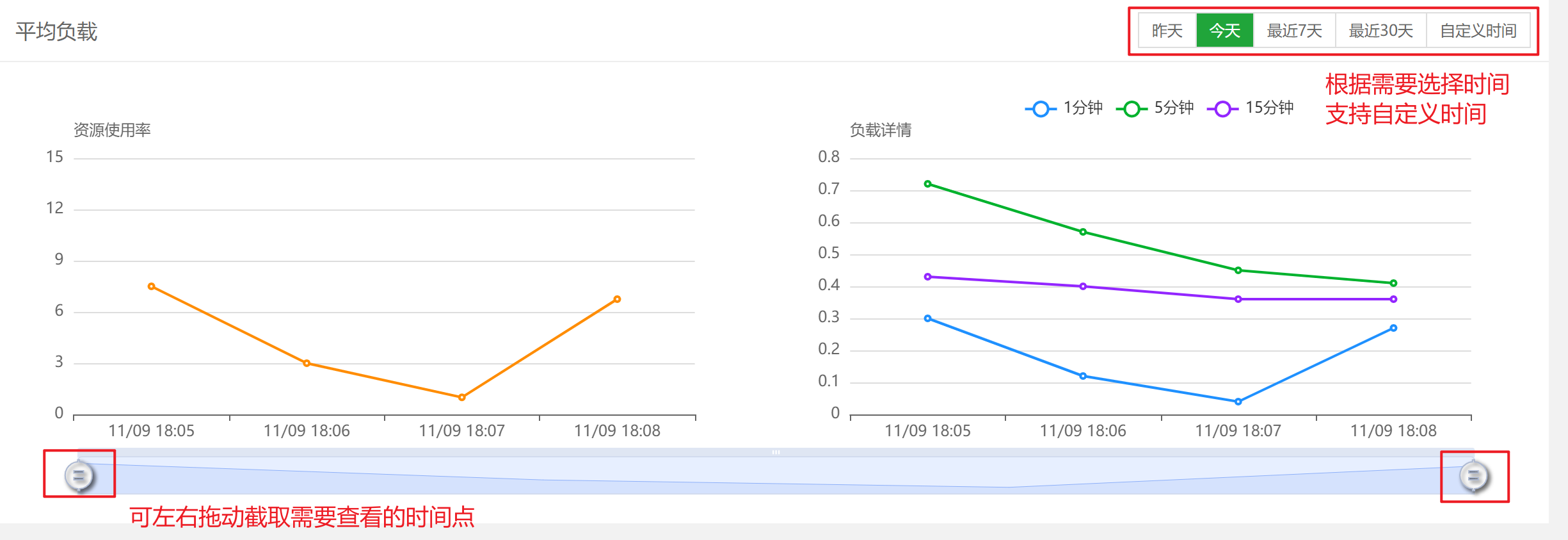Click the left zoom slider handle
This screenshot has width=1568, height=540.
79,476
